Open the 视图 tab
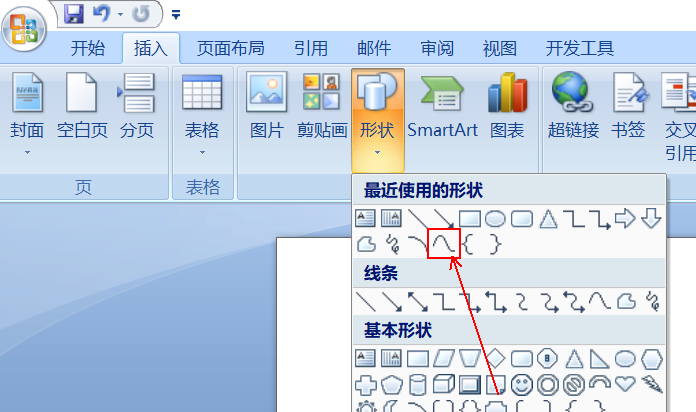696x412 pixels. [x=500, y=48]
